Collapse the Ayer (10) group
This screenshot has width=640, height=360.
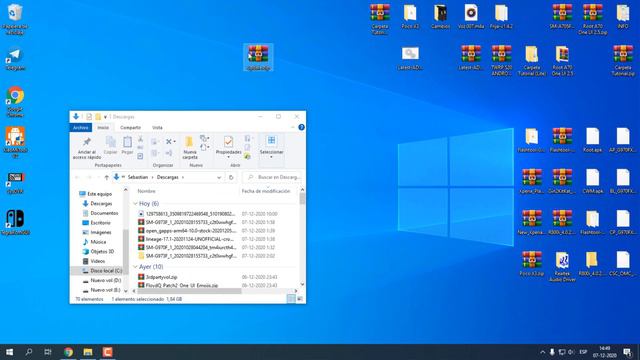point(136,267)
